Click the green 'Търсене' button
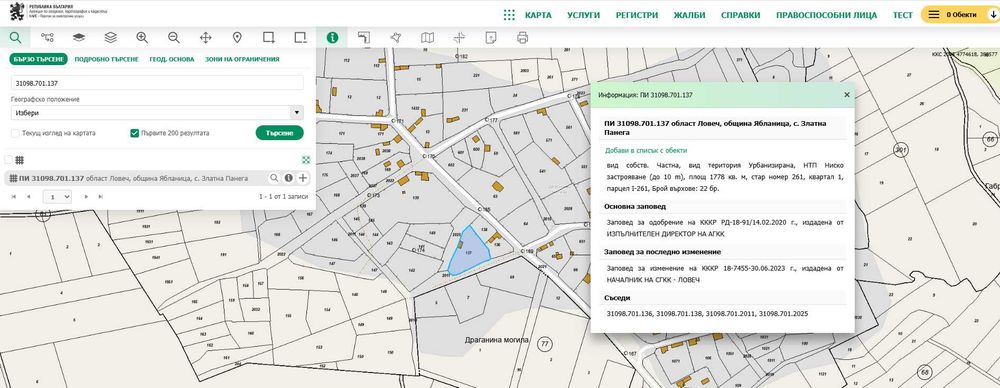 279,133
